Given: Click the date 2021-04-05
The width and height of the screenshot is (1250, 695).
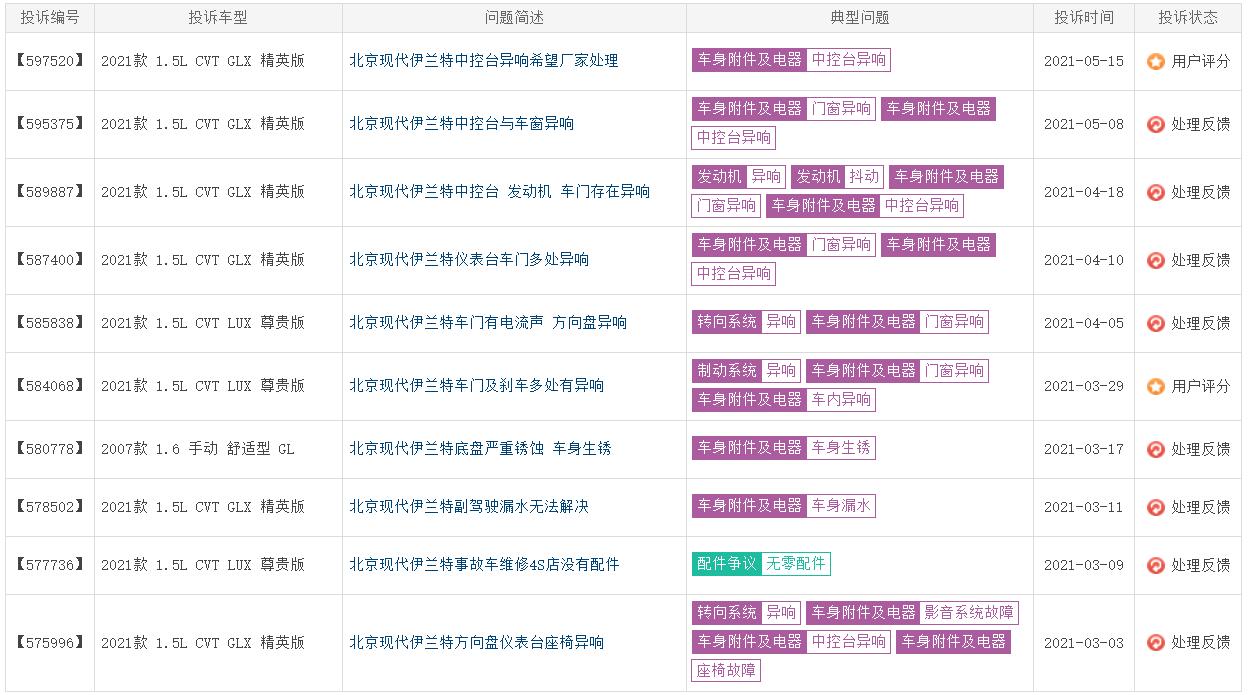Looking at the screenshot, I should tap(1084, 324).
